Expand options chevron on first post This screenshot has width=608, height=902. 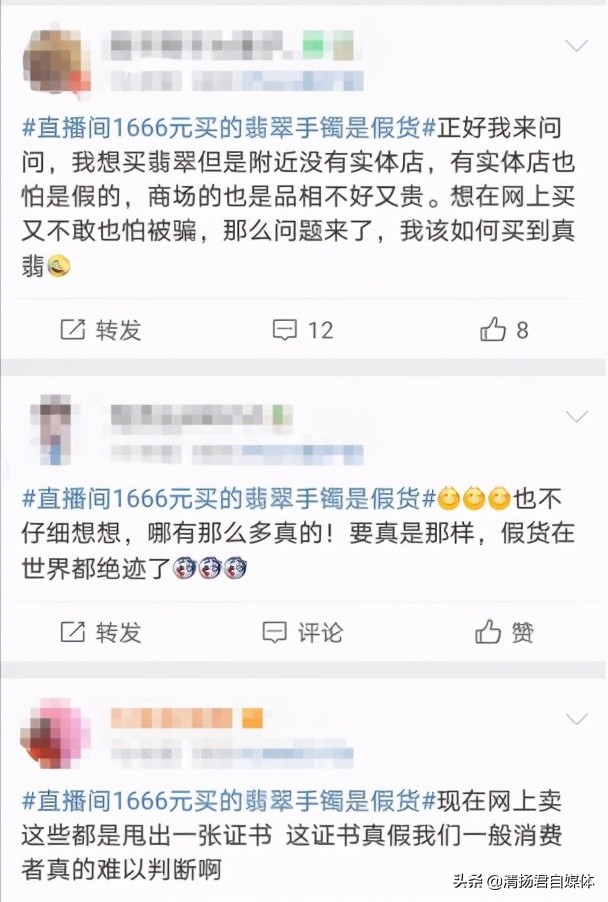coord(577,45)
